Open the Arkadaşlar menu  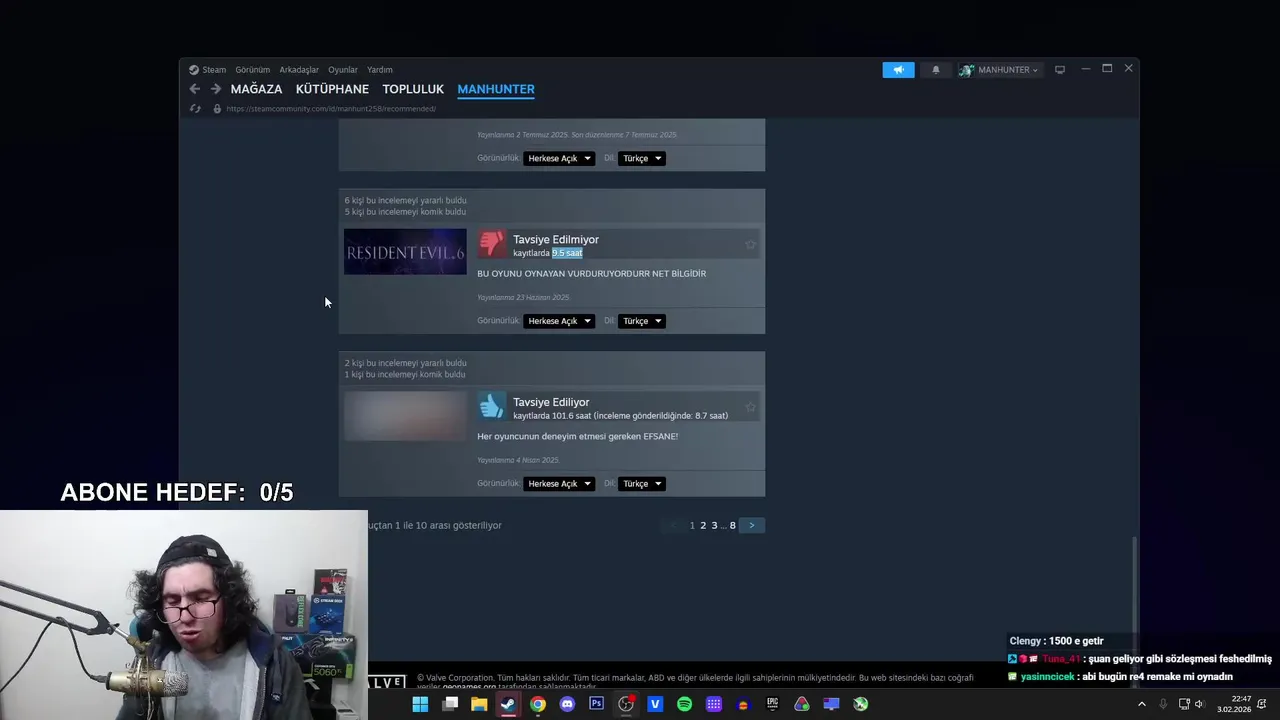coord(299,70)
